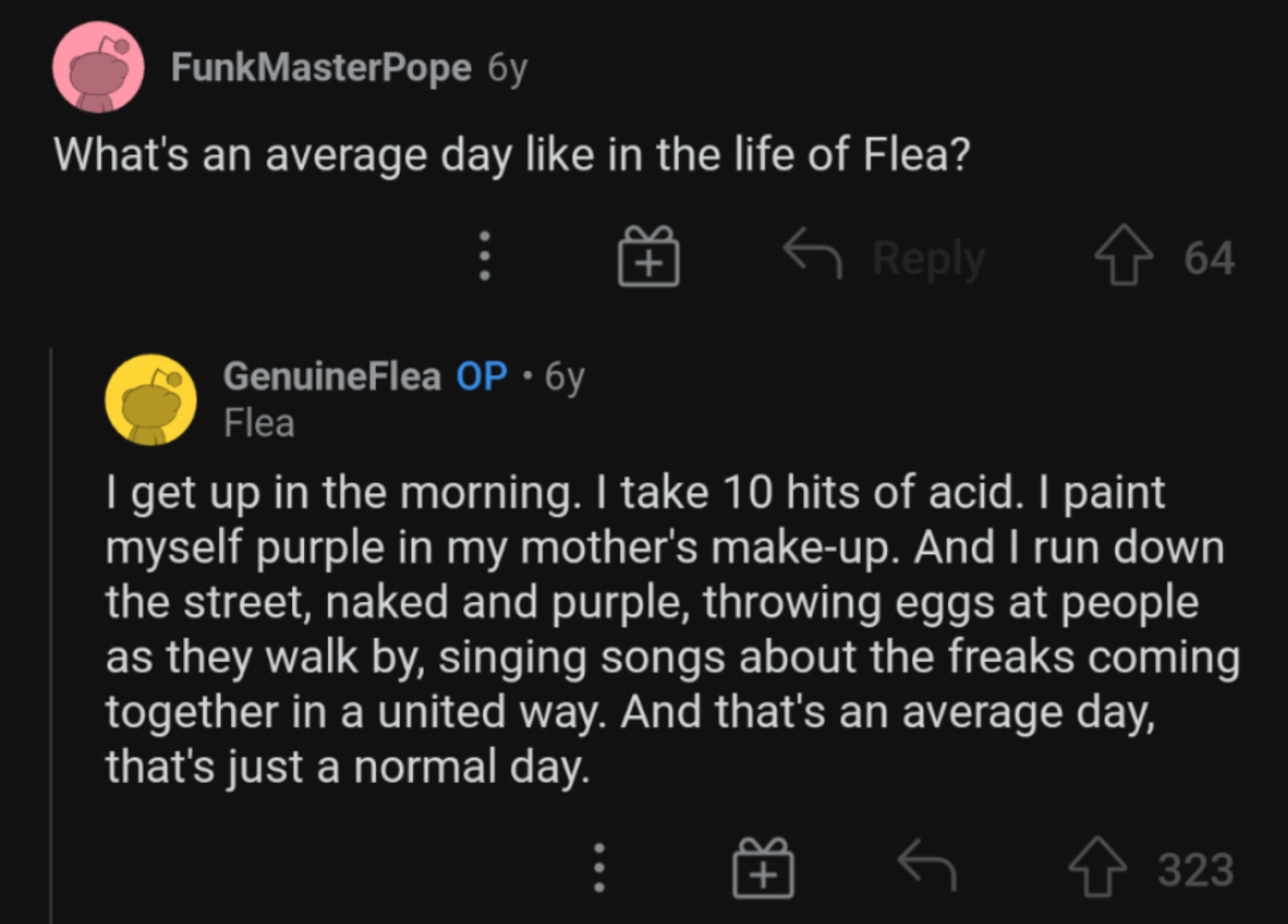The height and width of the screenshot is (924, 1288).
Task: Click the 6y timestamp beside GenuineFlea
Action: coord(564,376)
